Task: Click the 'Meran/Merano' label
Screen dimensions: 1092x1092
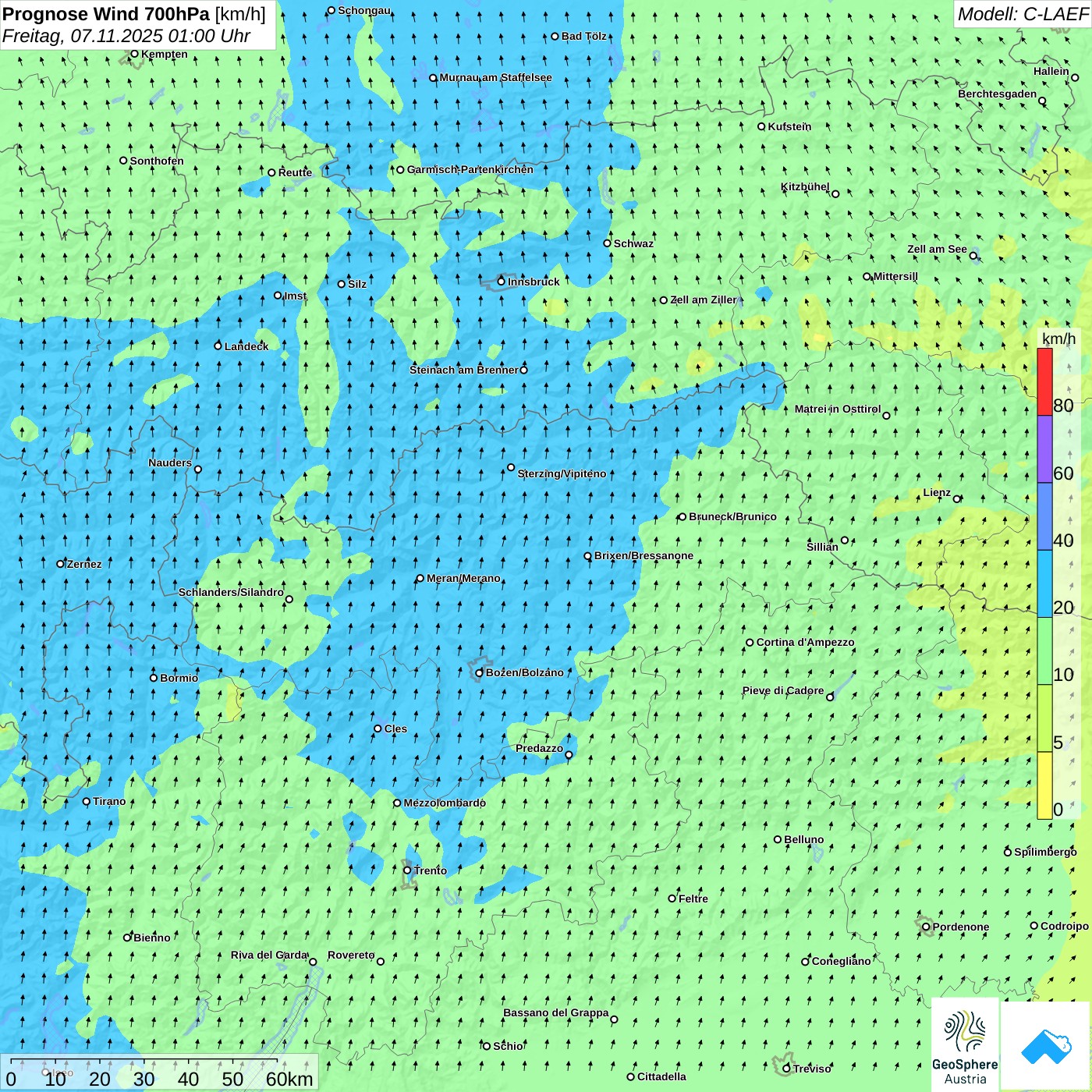Action: pyautogui.click(x=463, y=578)
